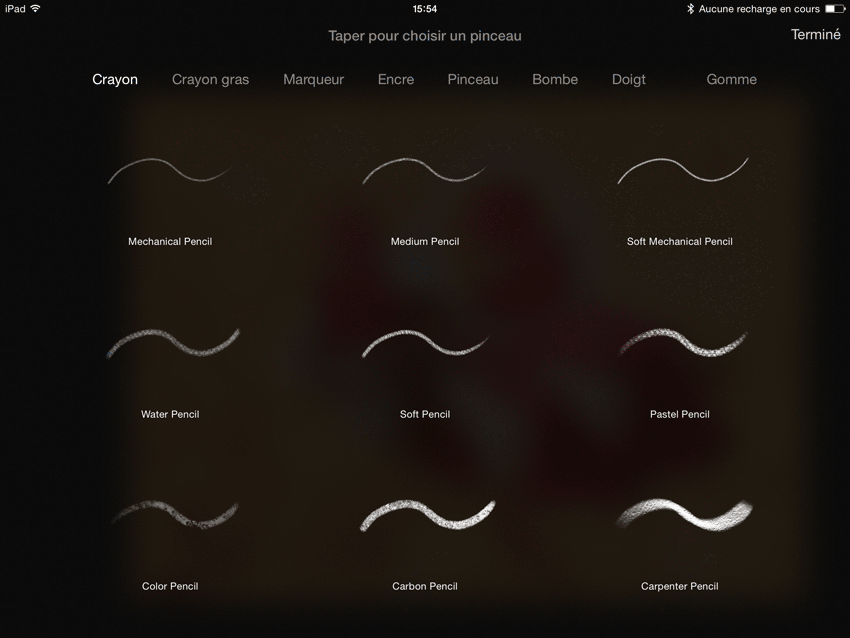Switch to the Bombe tab
The width and height of the screenshot is (850, 638).
555,79
